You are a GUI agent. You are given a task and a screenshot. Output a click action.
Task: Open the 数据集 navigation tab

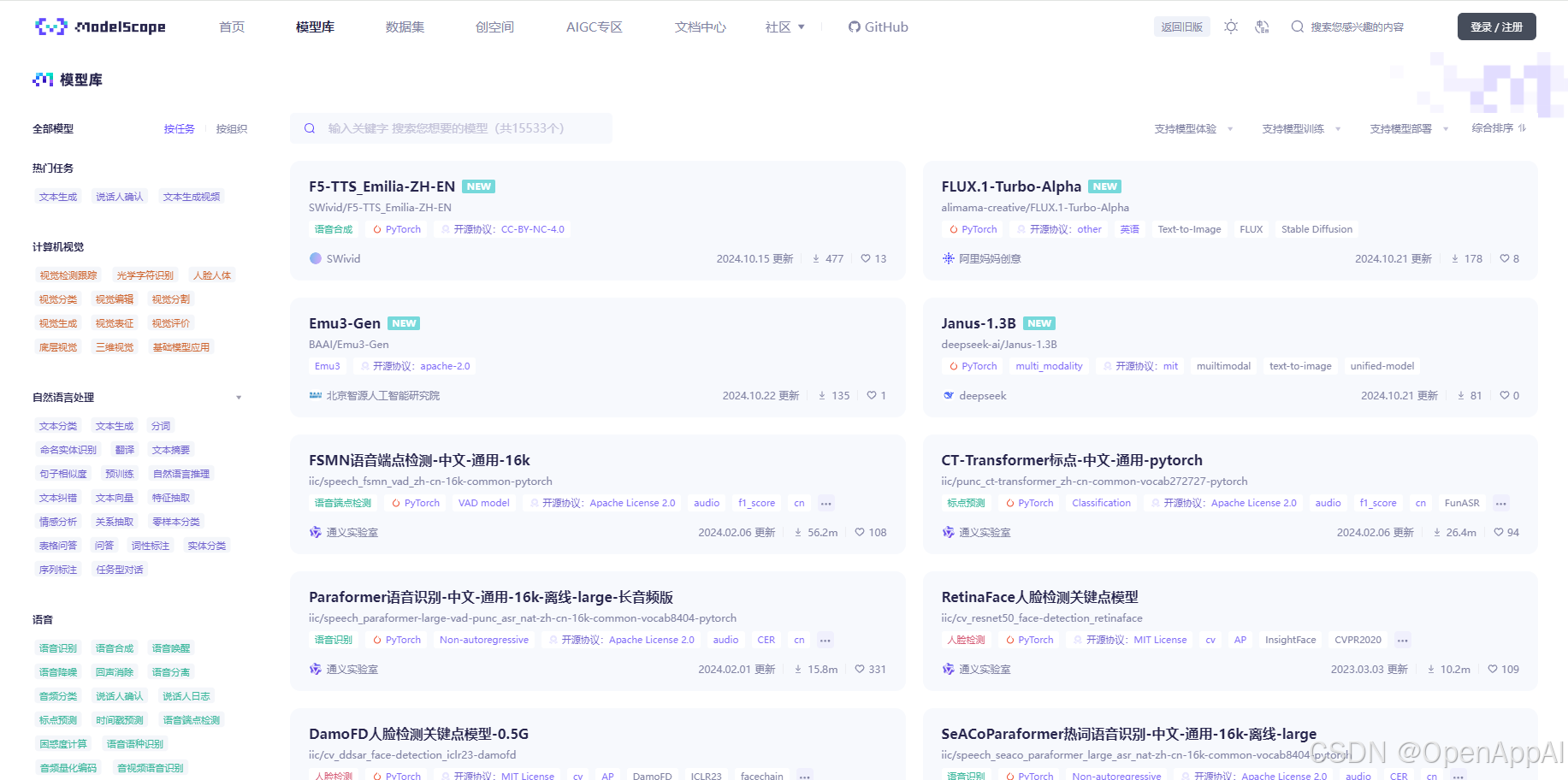pyautogui.click(x=405, y=27)
